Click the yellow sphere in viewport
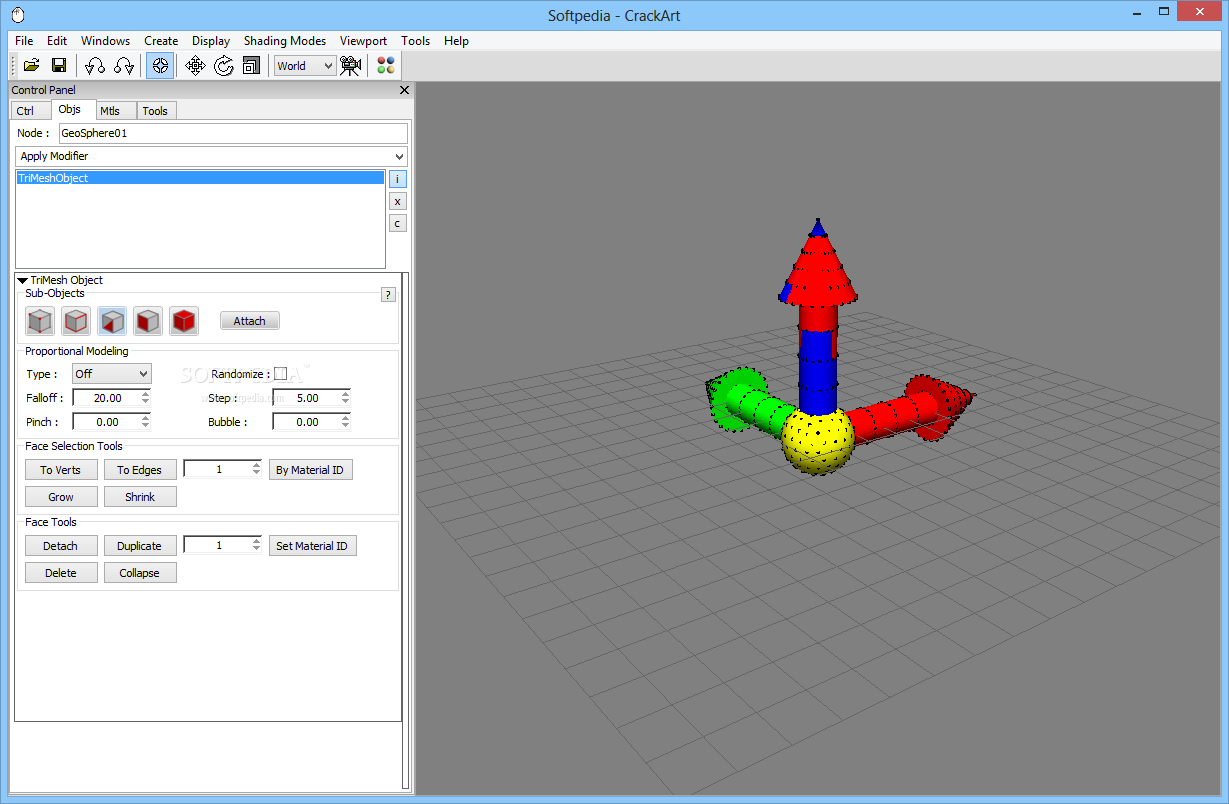1229x804 pixels. 816,441
